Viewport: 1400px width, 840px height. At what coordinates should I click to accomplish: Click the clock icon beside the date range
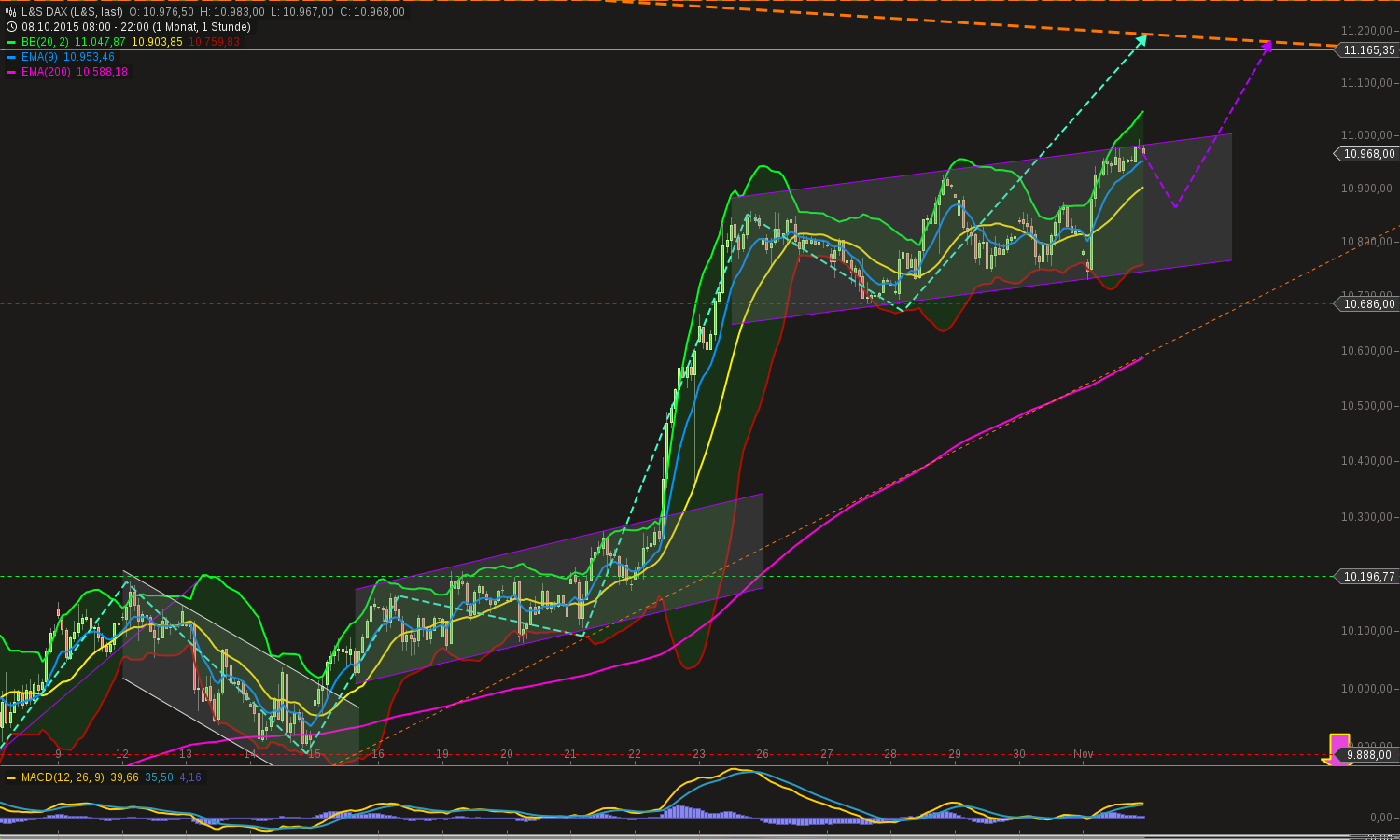[x=11, y=27]
